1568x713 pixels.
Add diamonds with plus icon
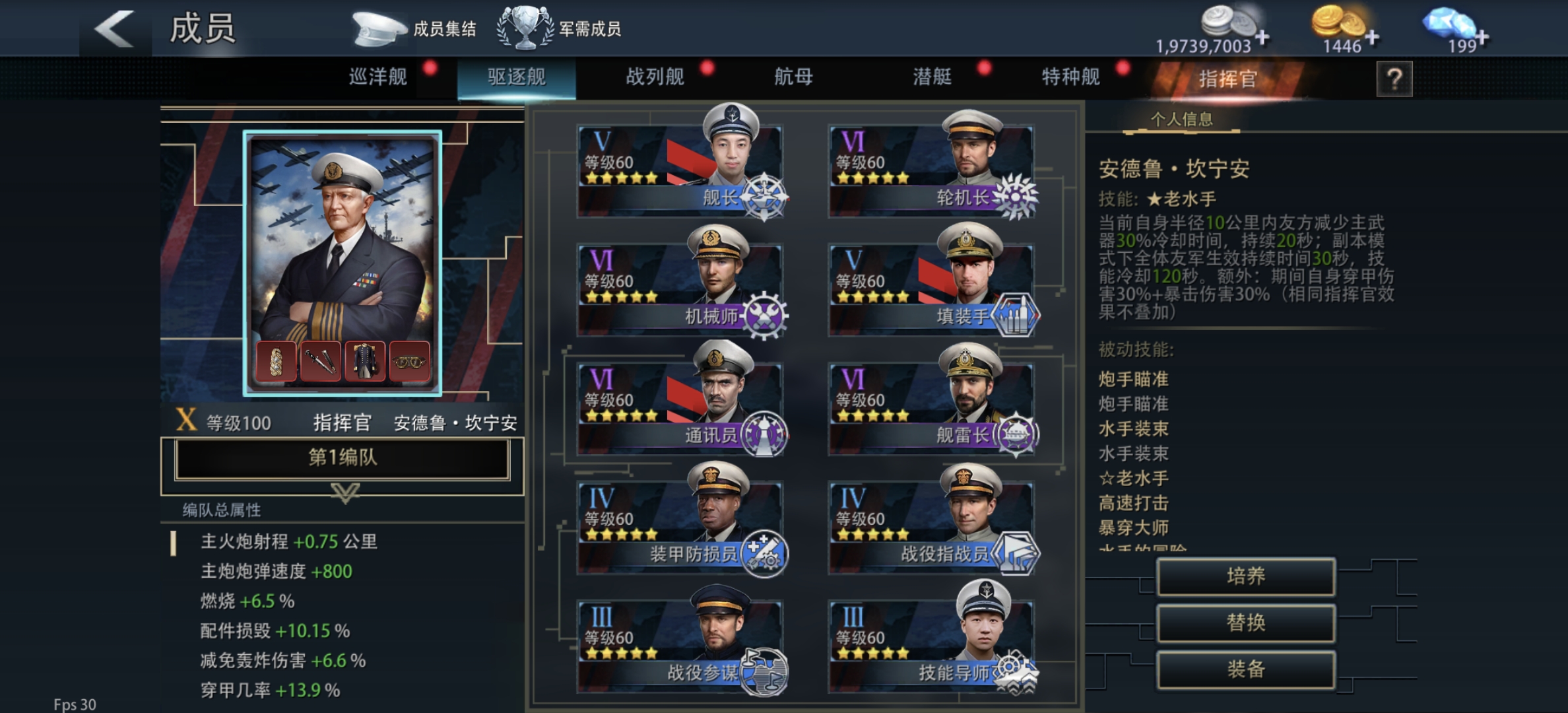click(x=1482, y=37)
